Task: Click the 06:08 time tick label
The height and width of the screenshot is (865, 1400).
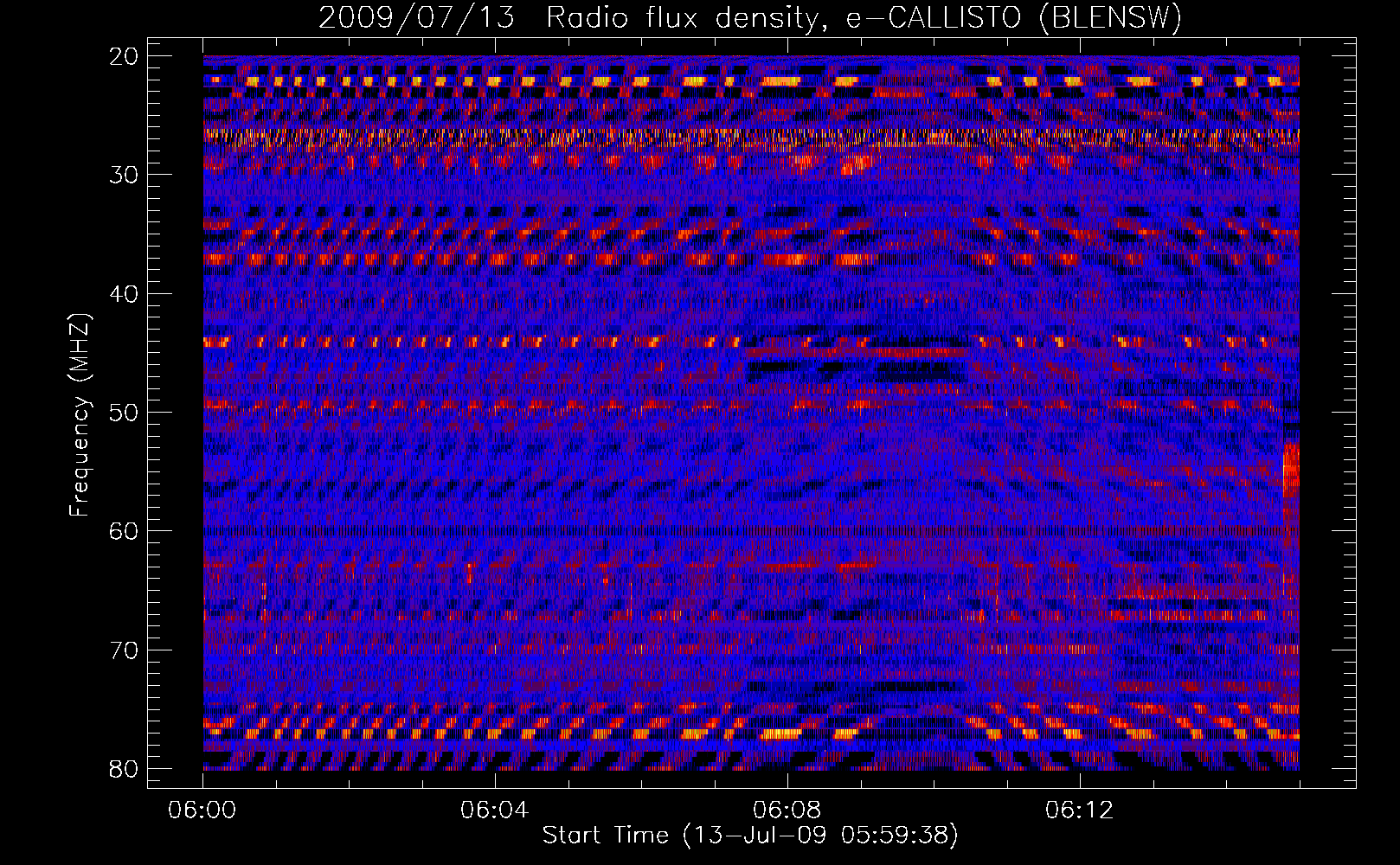Action: point(787,811)
